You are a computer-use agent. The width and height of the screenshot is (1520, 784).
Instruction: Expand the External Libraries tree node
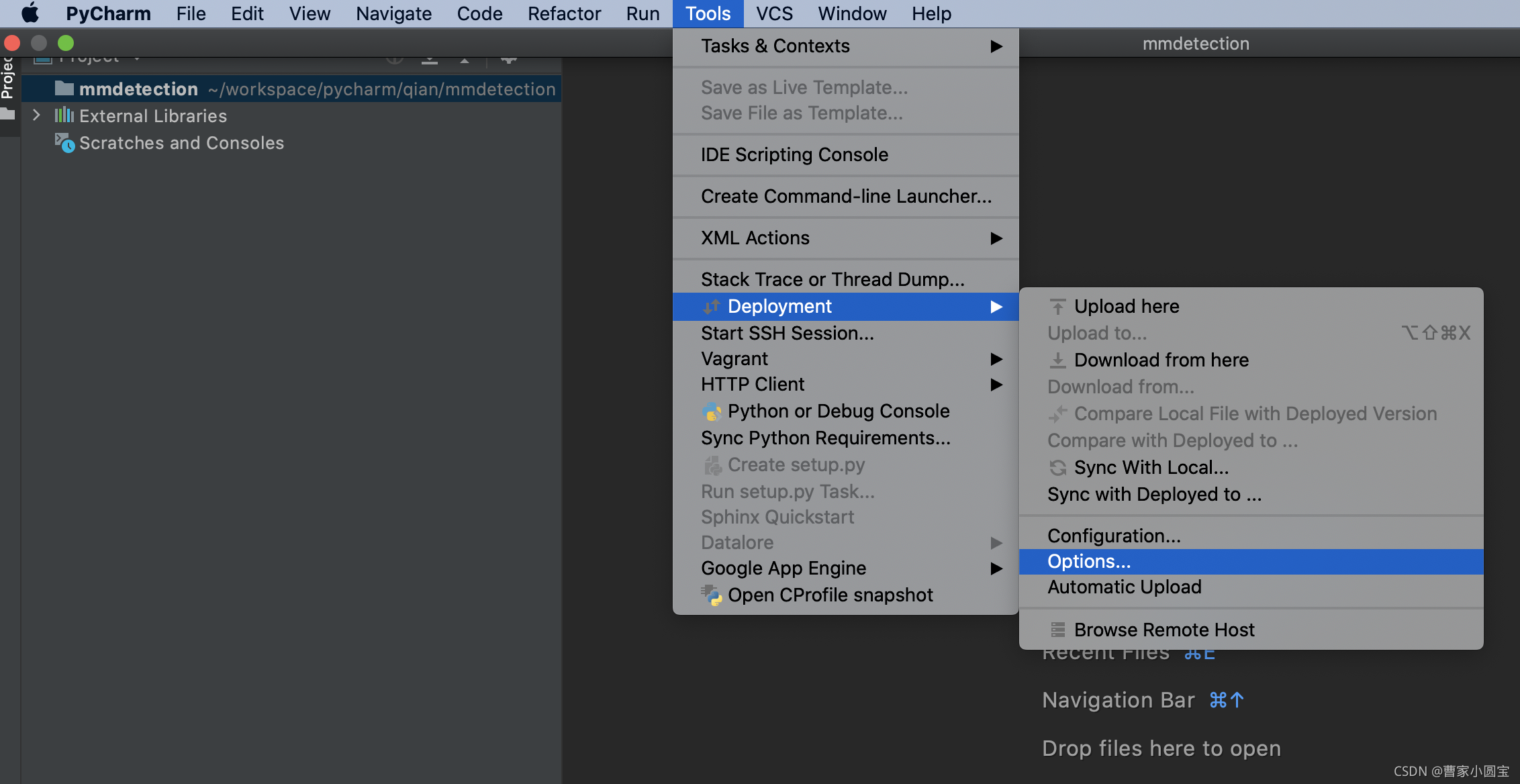[37, 115]
